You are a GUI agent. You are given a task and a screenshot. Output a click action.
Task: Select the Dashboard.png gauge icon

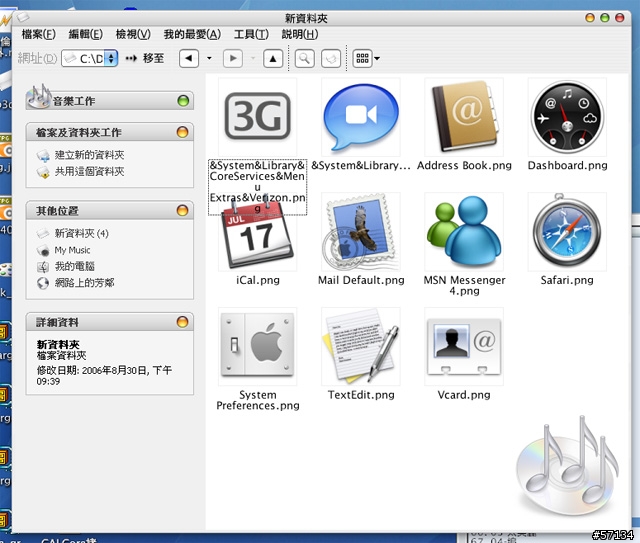pos(567,116)
